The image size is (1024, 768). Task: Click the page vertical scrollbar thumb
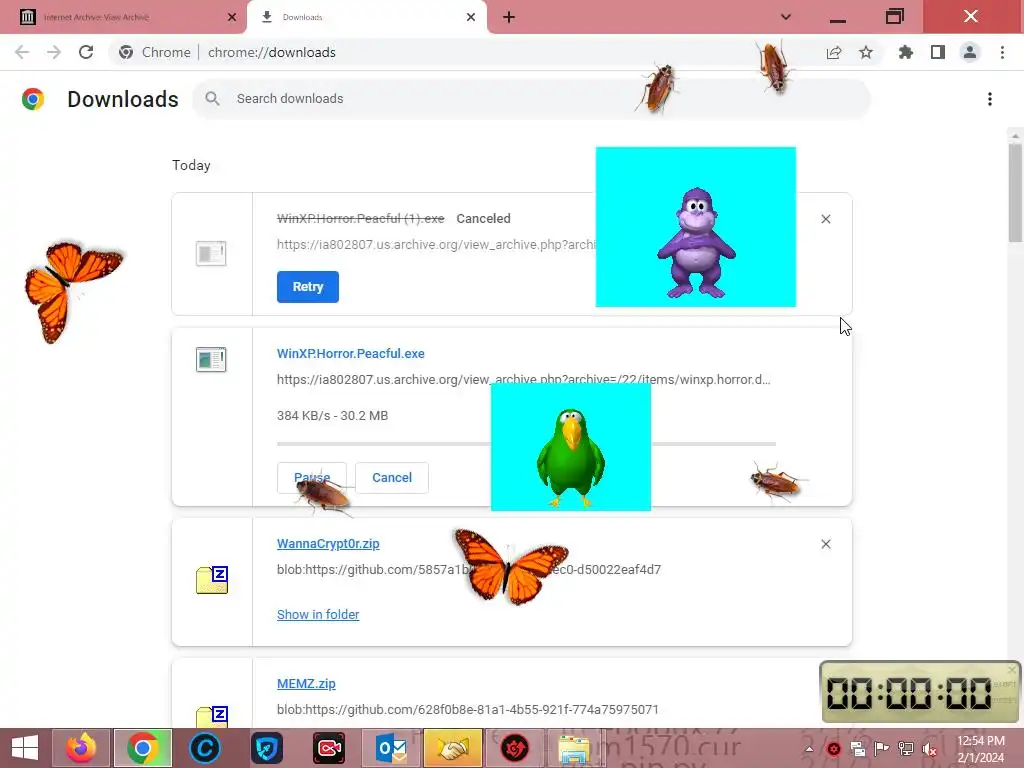pyautogui.click(x=1015, y=193)
